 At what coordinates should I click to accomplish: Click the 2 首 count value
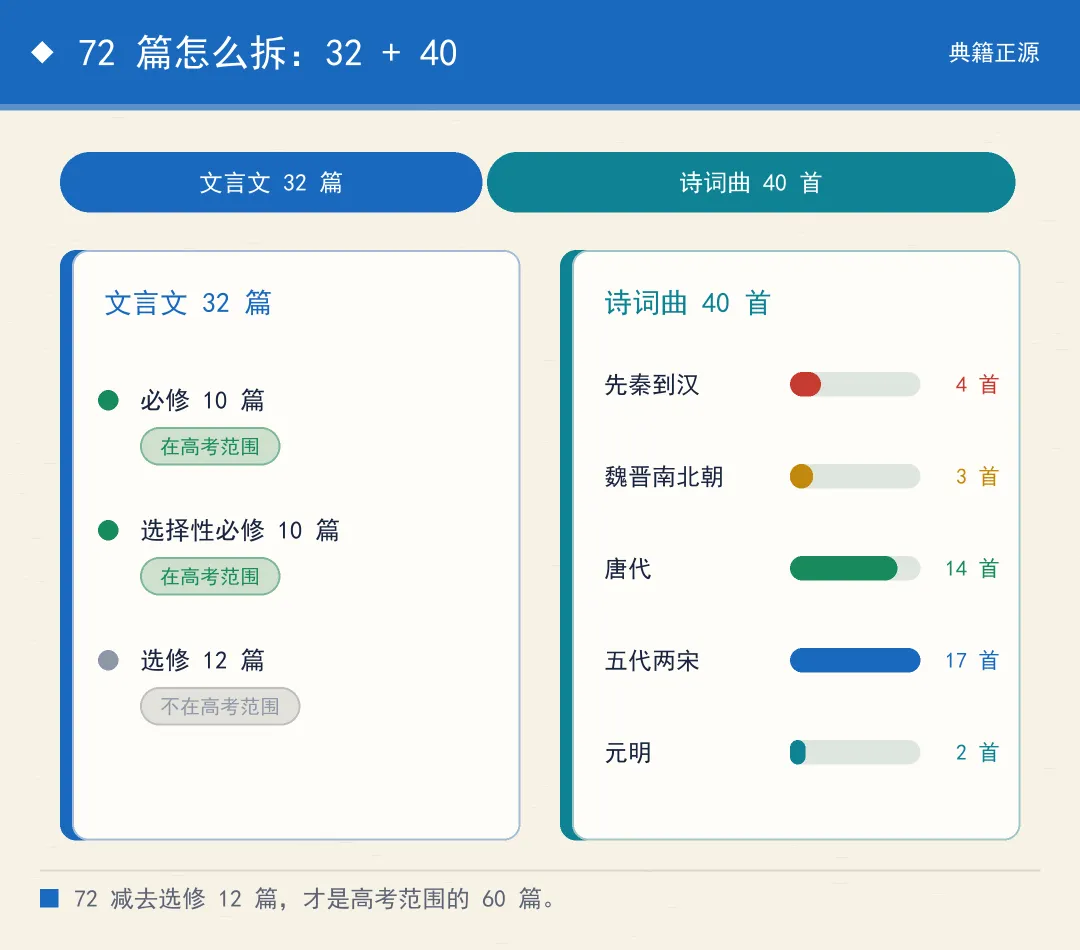977,753
